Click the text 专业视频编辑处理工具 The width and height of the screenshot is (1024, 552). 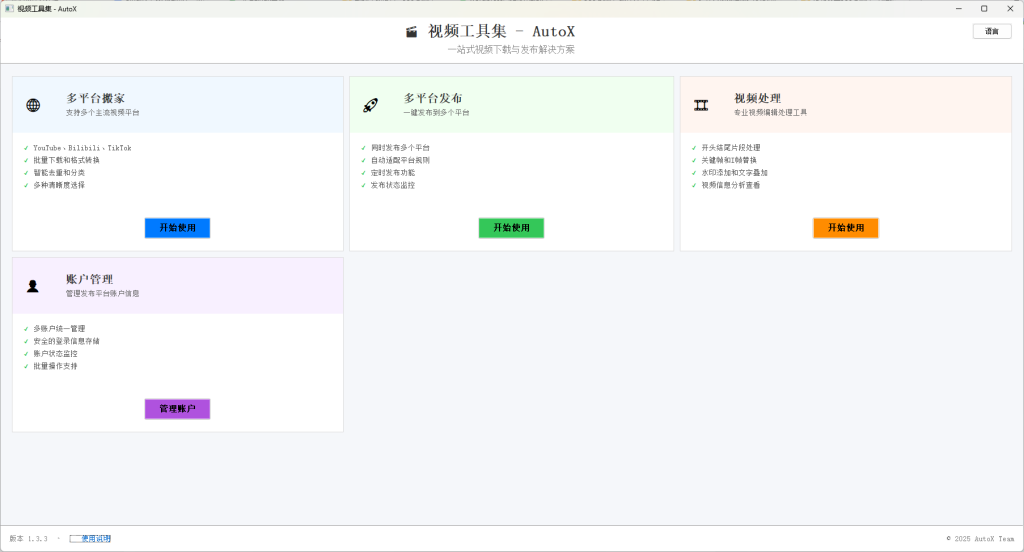pos(771,112)
